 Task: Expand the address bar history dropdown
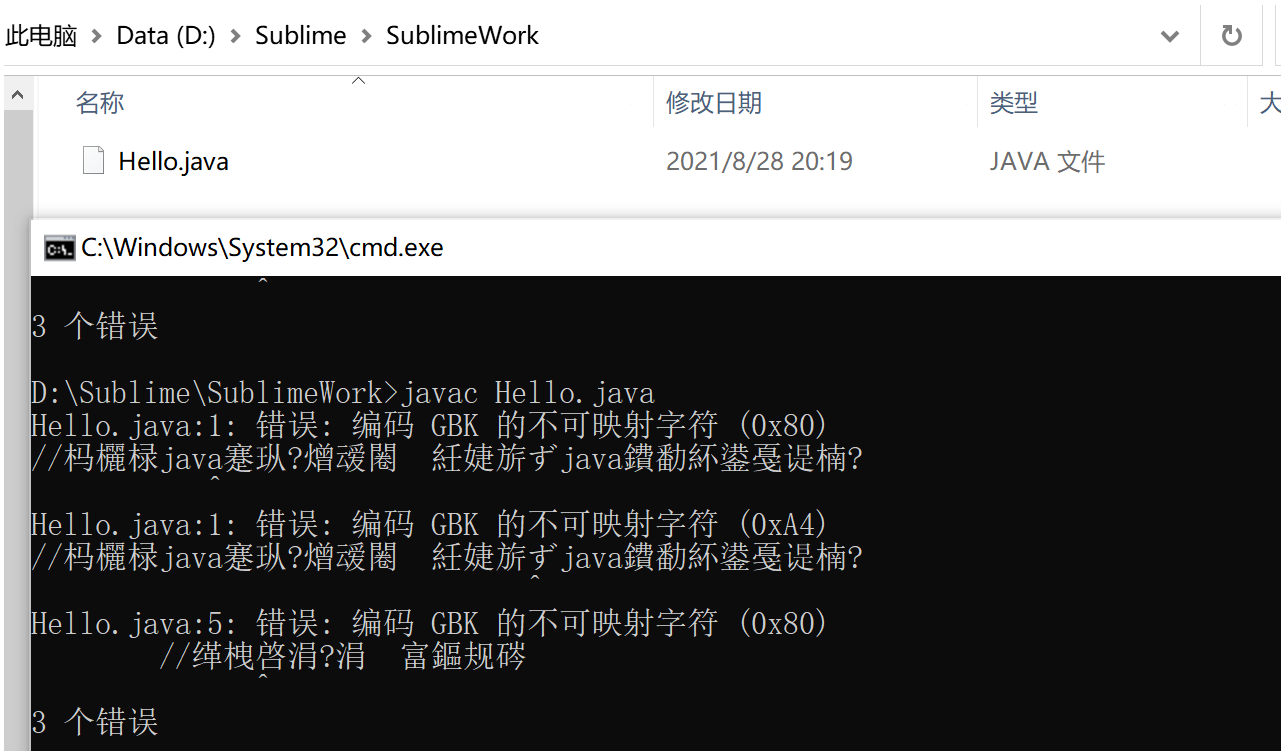[x=1169, y=37]
